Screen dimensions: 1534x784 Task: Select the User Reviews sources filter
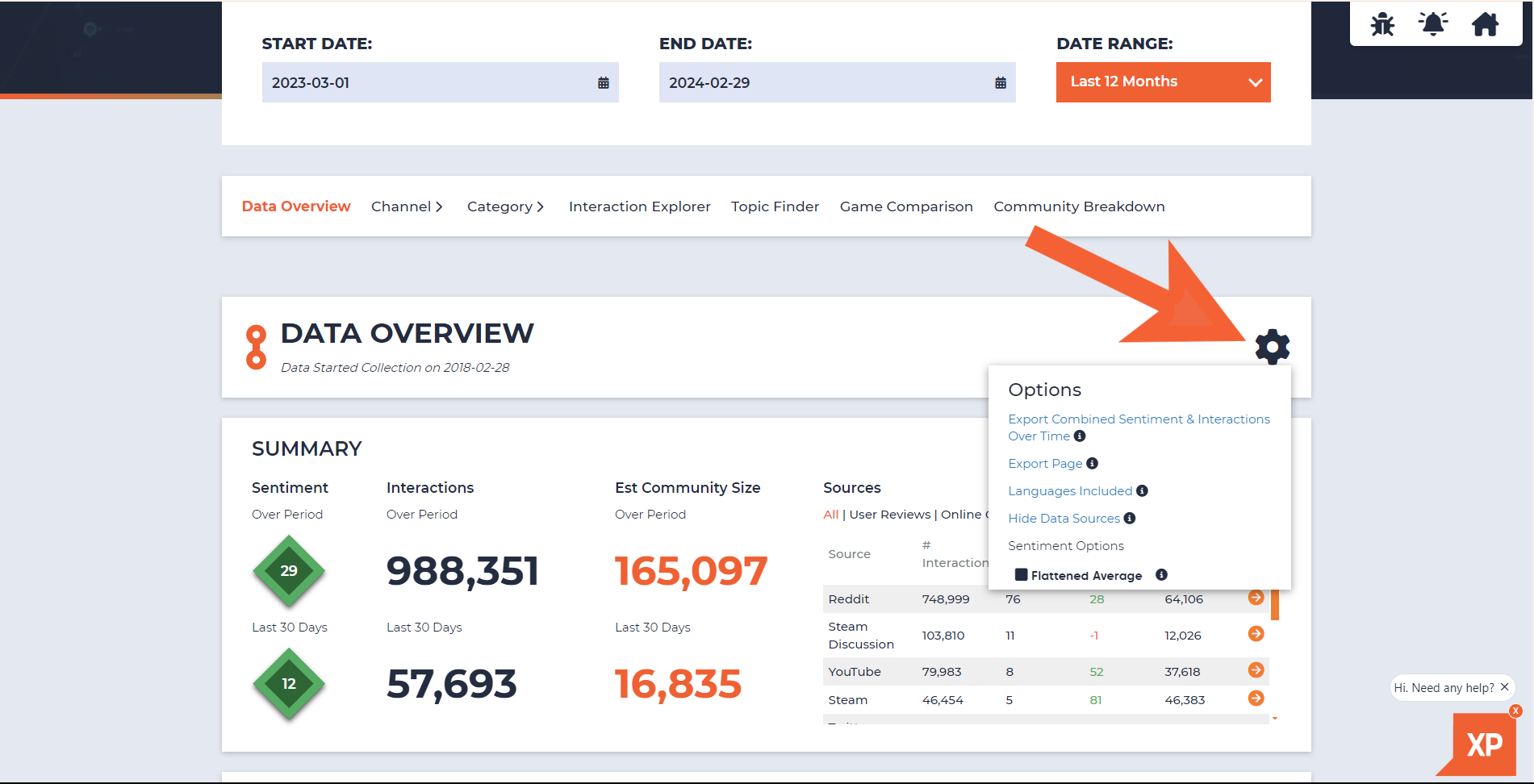coord(890,515)
